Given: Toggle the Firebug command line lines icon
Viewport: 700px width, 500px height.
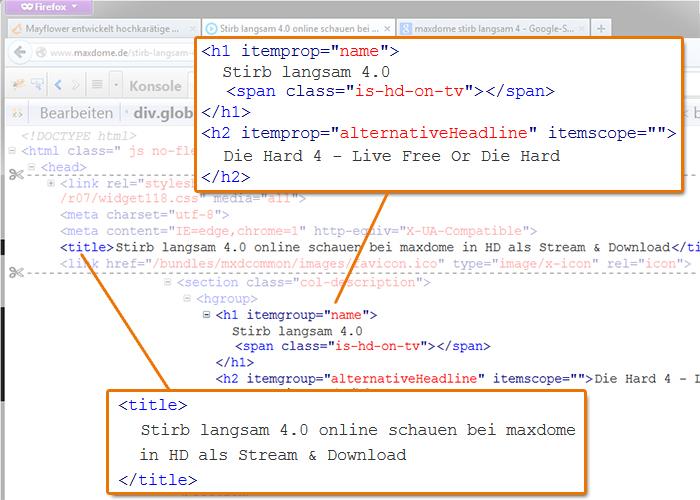Looking at the screenshot, I should [97, 84].
